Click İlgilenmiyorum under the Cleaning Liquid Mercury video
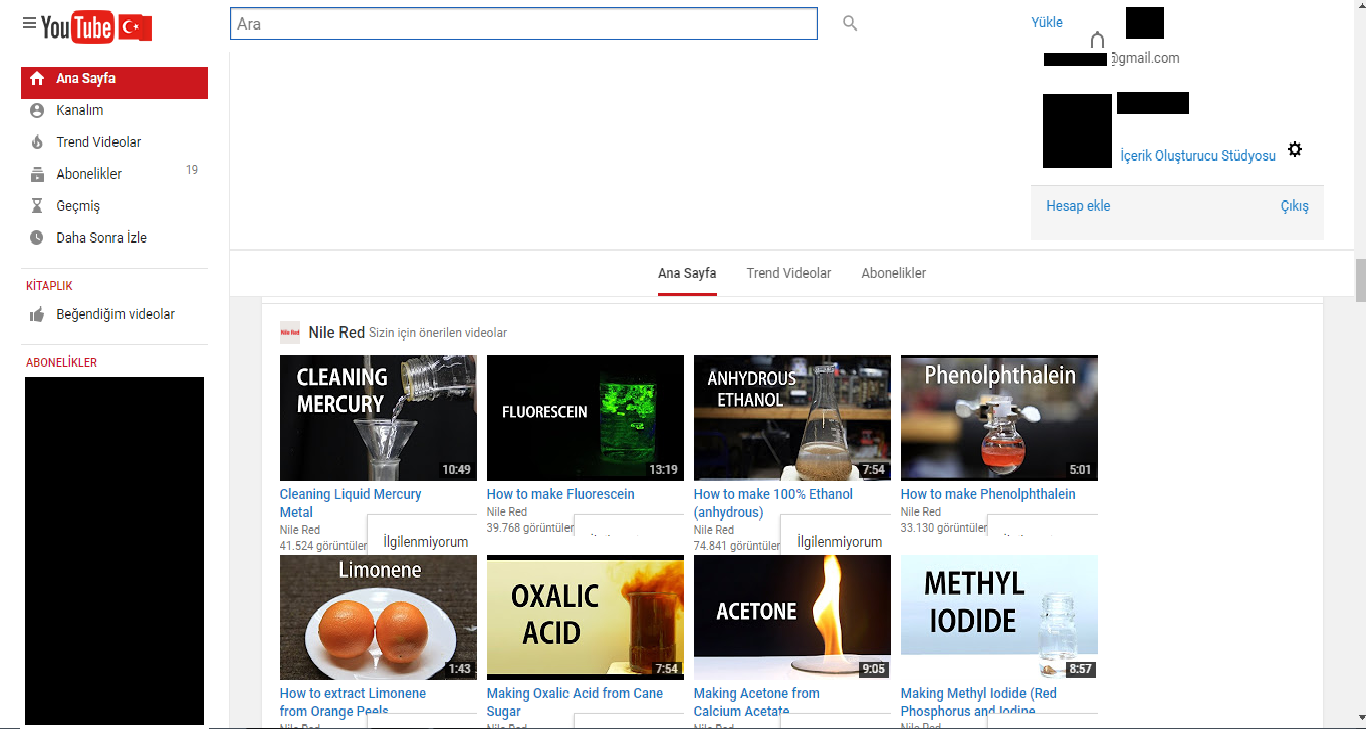Screen dimensions: 1366x729 426,542
